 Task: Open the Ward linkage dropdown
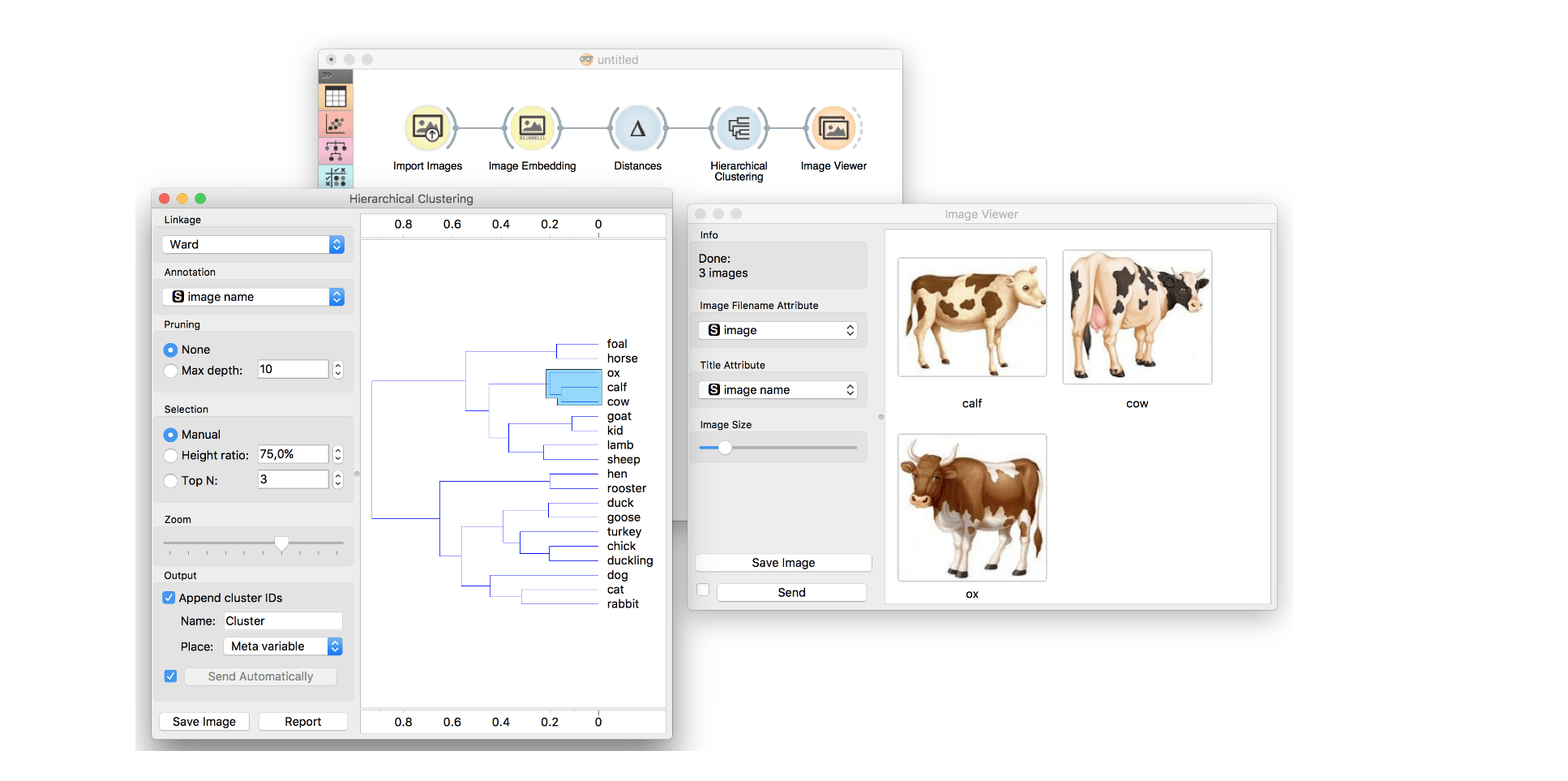(253, 245)
